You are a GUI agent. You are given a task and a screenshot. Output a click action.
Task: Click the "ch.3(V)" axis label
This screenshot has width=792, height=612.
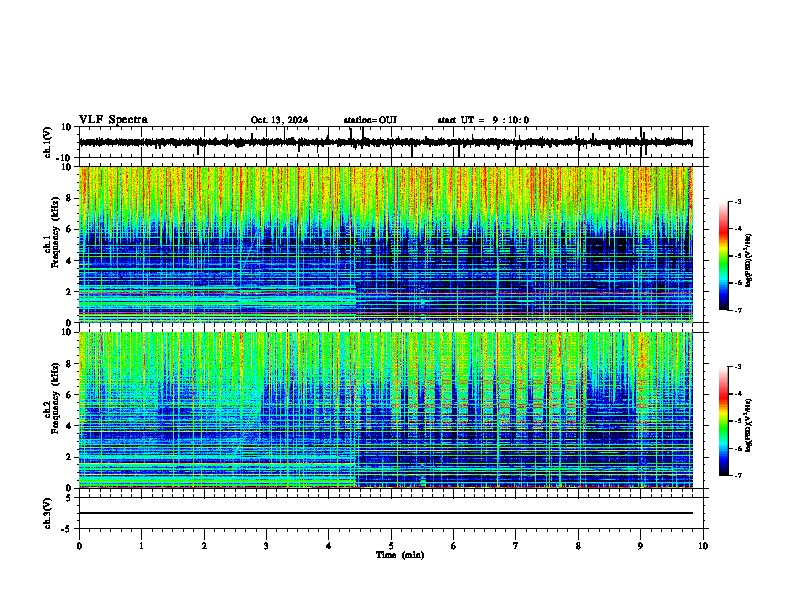48,513
